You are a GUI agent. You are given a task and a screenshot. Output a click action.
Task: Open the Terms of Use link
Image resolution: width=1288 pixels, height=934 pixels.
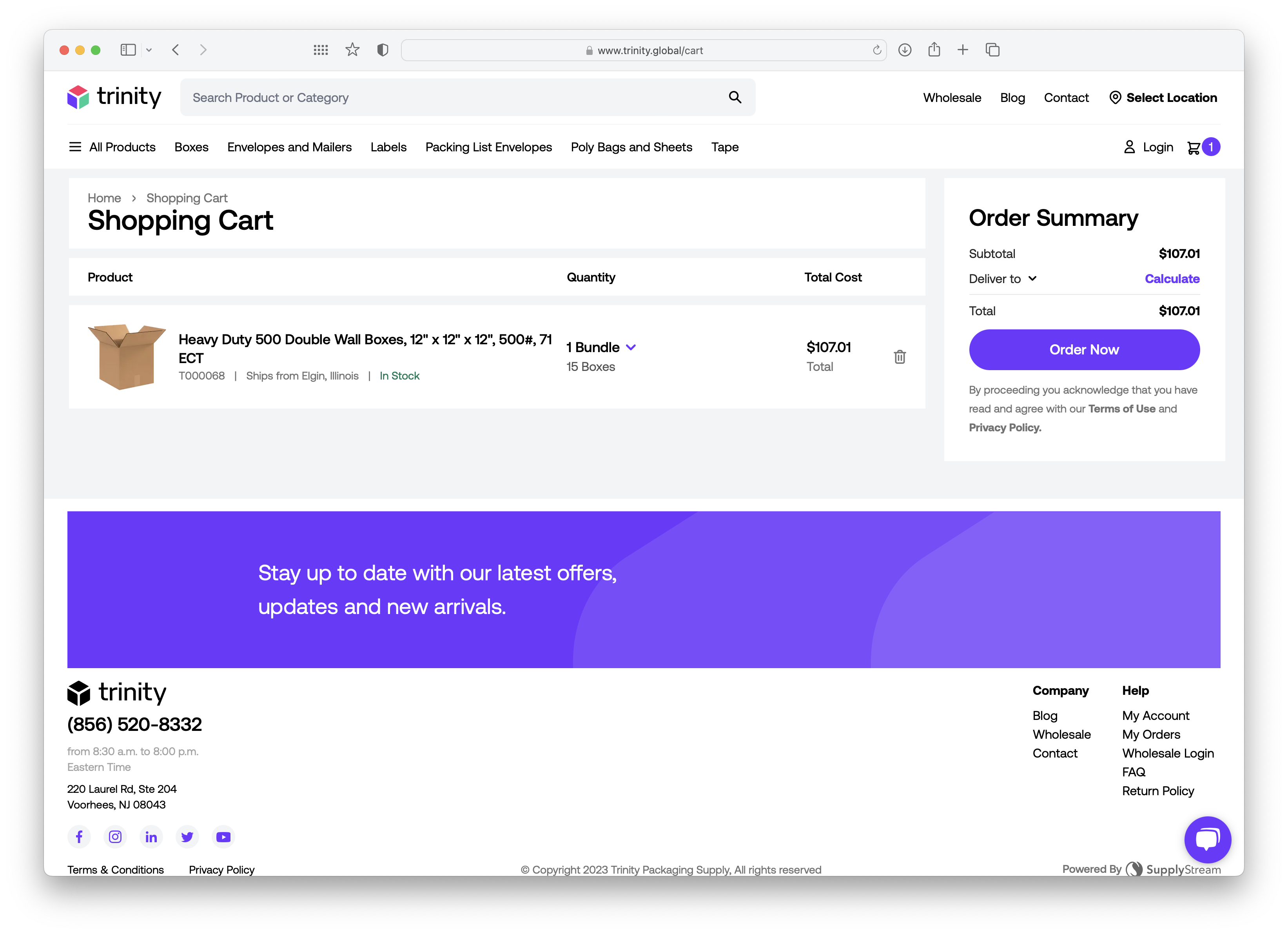pos(1121,409)
